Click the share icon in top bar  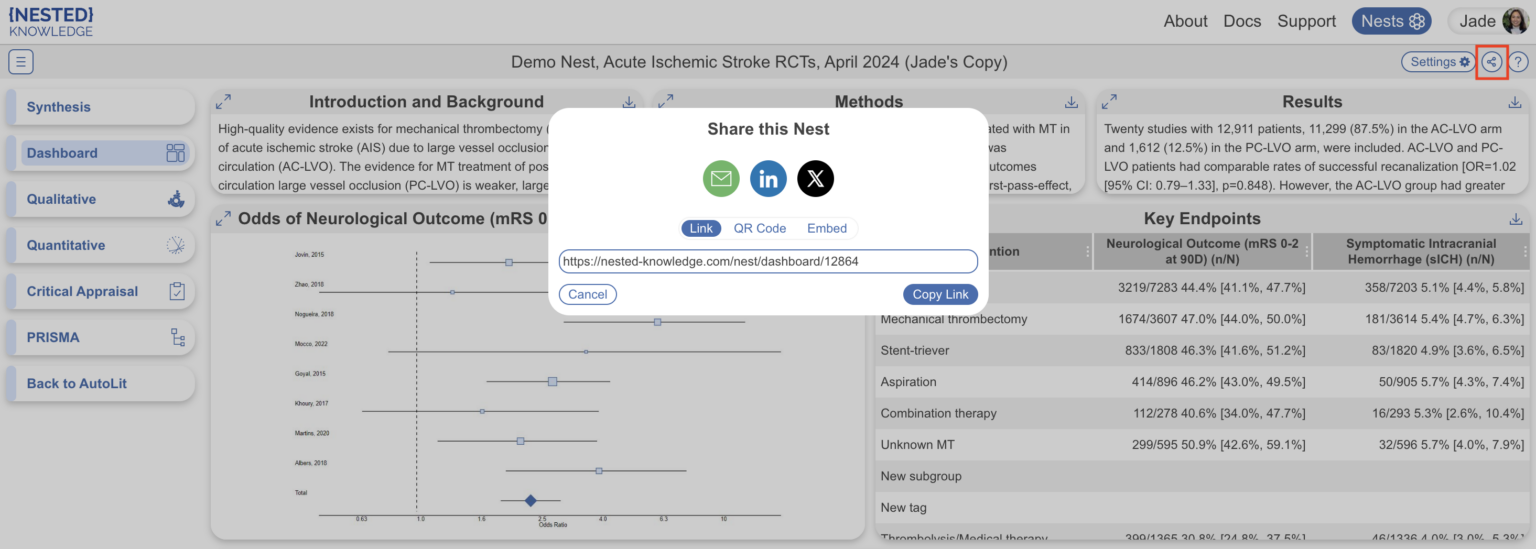pyautogui.click(x=1491, y=62)
